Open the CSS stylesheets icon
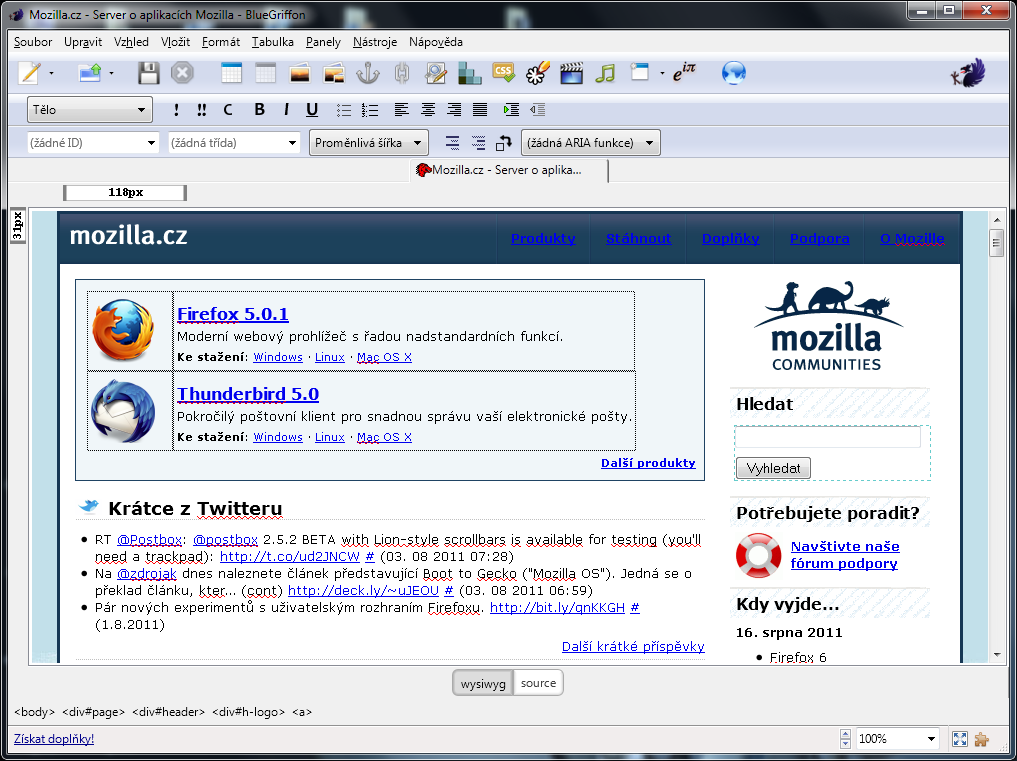The image size is (1017, 761). (x=503, y=73)
